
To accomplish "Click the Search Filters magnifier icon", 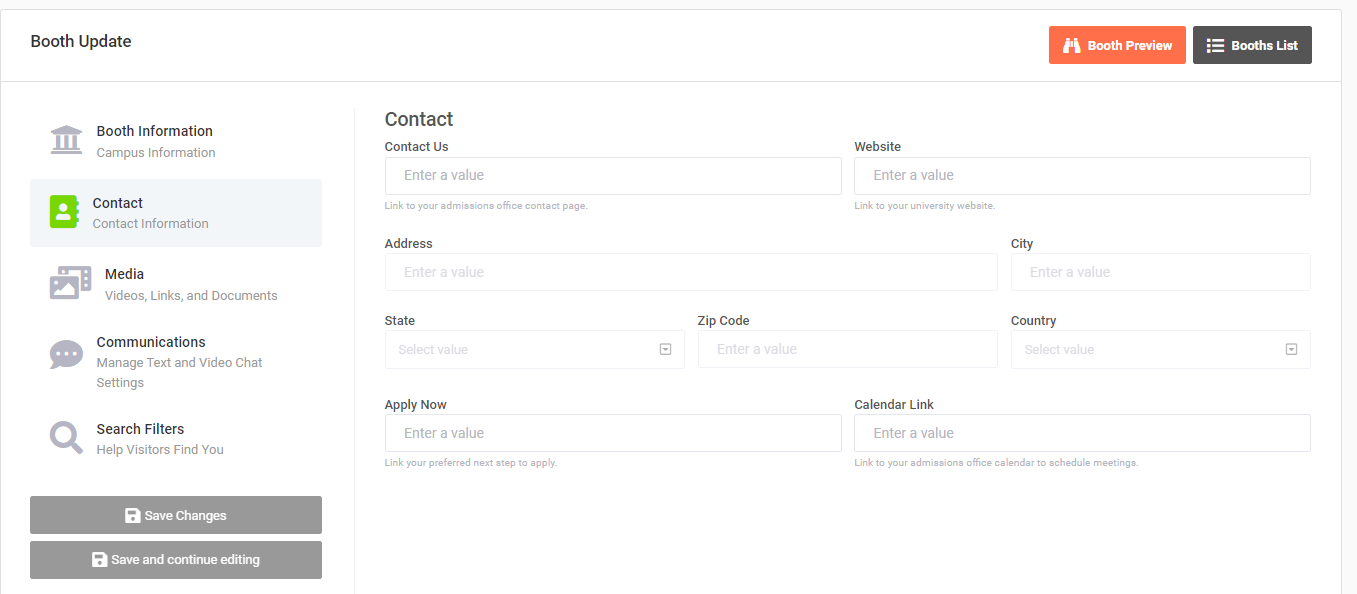I will click(x=66, y=438).
